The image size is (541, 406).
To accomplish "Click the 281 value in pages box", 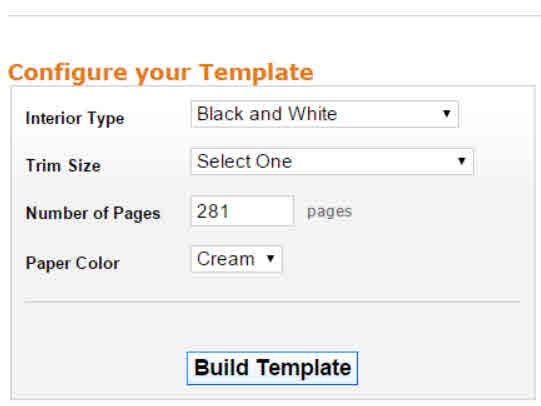I will coord(213,211).
